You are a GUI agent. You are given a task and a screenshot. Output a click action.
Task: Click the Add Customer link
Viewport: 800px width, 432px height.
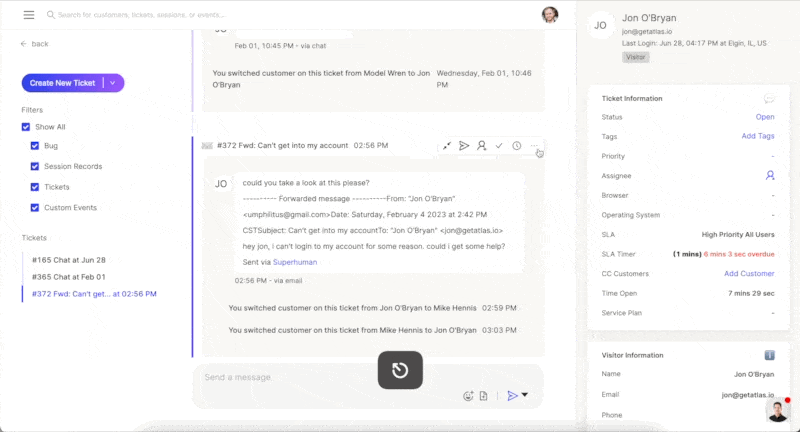[749, 273]
